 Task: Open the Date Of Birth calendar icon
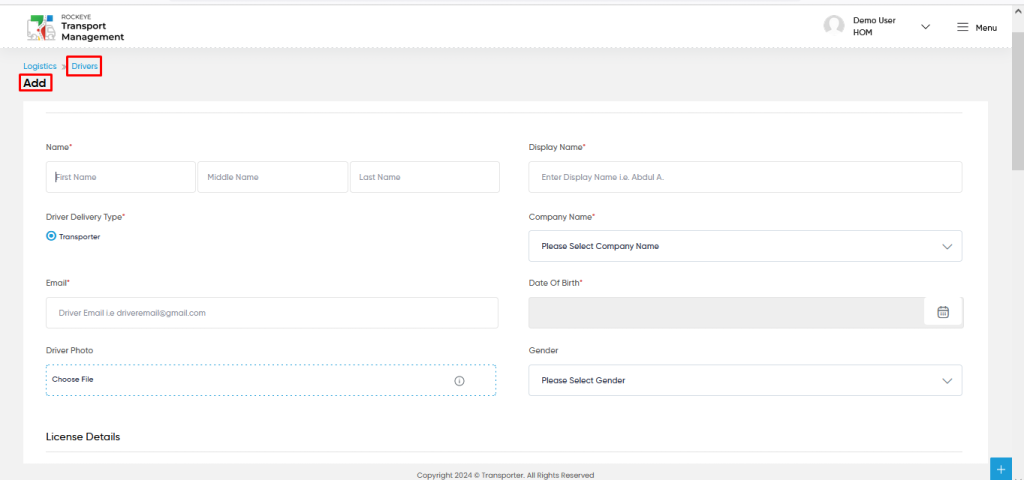tap(943, 312)
